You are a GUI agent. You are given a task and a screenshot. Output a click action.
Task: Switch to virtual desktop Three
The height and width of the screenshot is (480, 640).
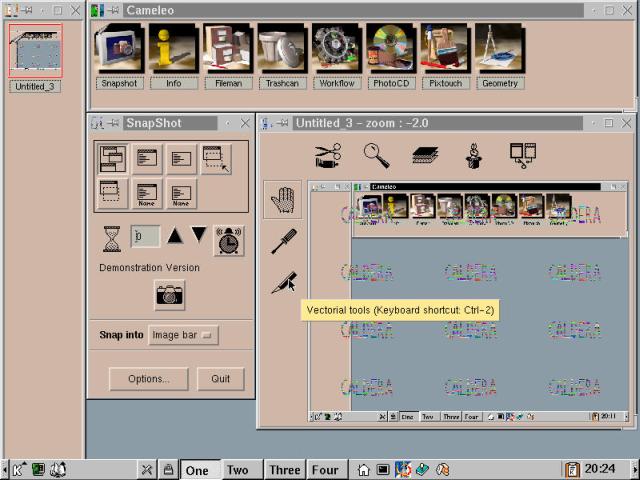coord(284,469)
